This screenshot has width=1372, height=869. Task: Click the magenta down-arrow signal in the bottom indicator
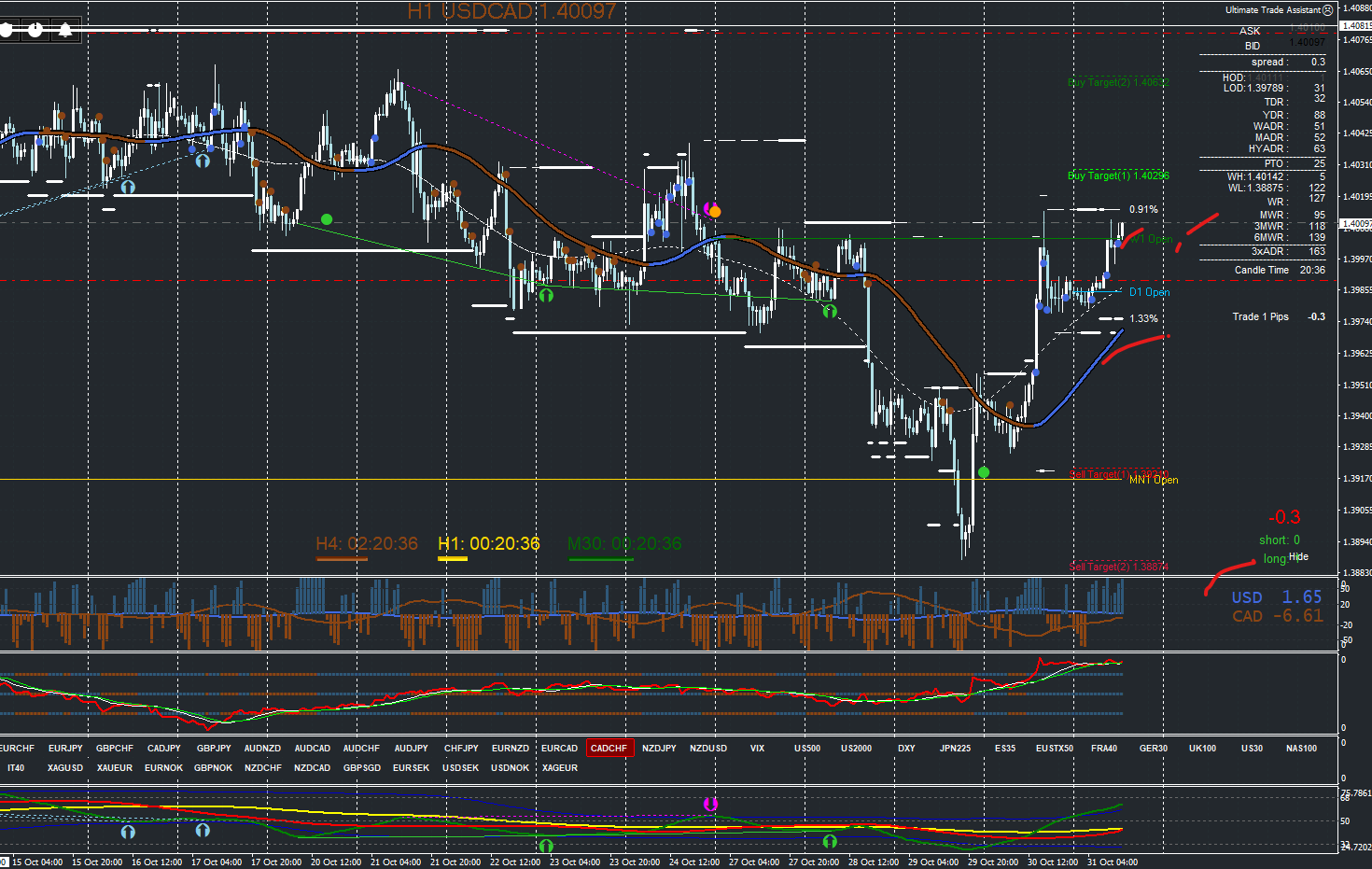[x=710, y=804]
